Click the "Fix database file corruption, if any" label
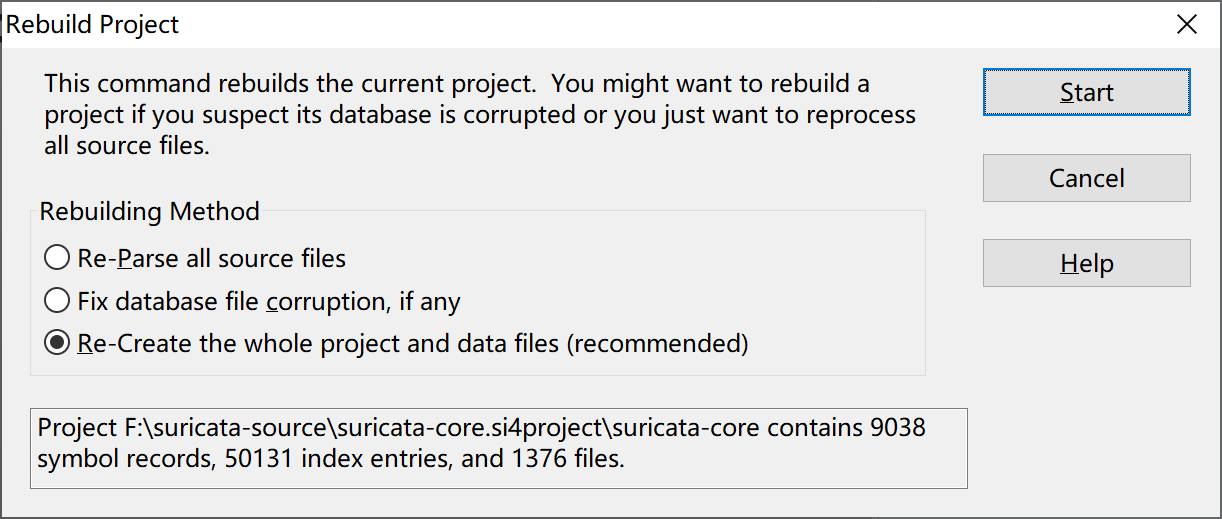The image size is (1222, 519). 269,301
